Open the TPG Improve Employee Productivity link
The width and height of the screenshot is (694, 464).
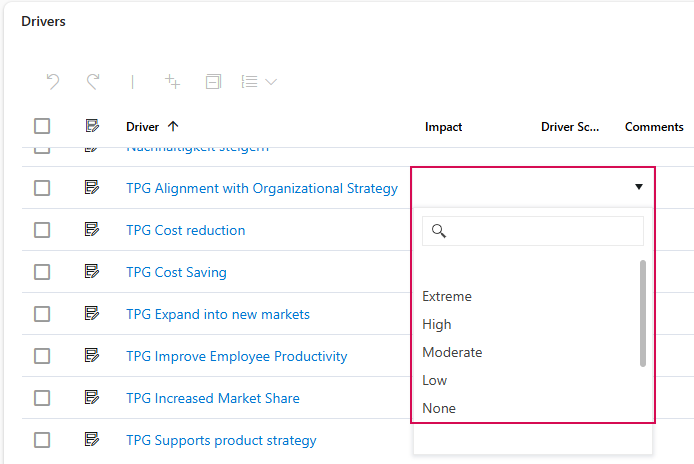pyautogui.click(x=236, y=356)
